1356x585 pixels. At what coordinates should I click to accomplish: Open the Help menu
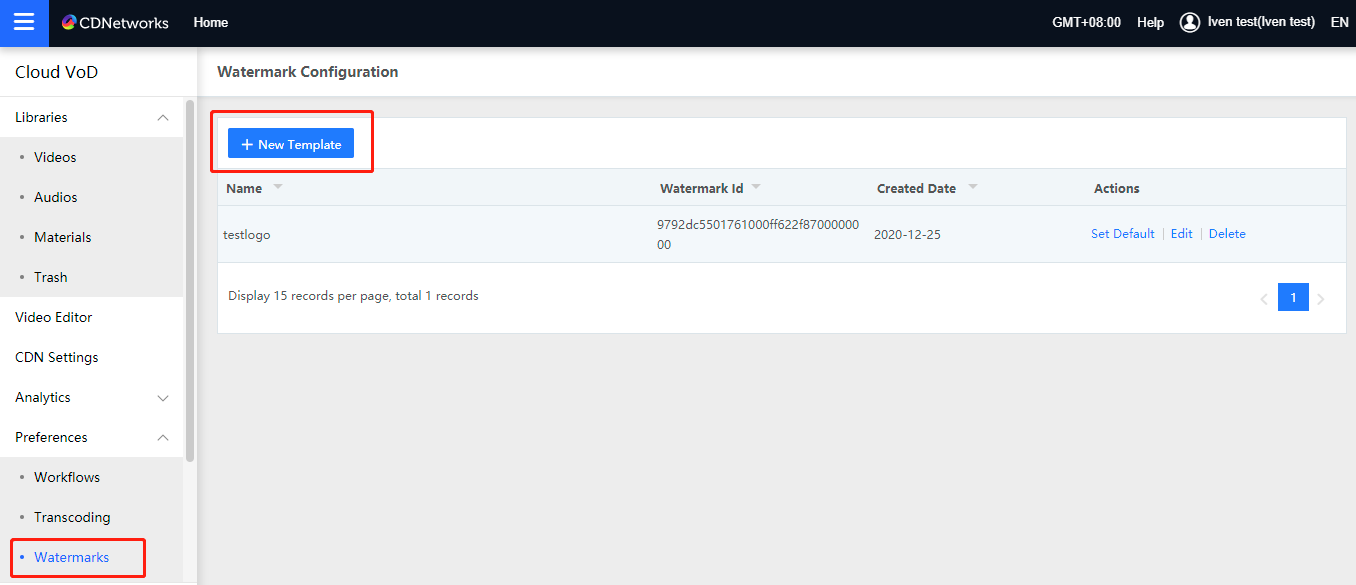point(1150,23)
